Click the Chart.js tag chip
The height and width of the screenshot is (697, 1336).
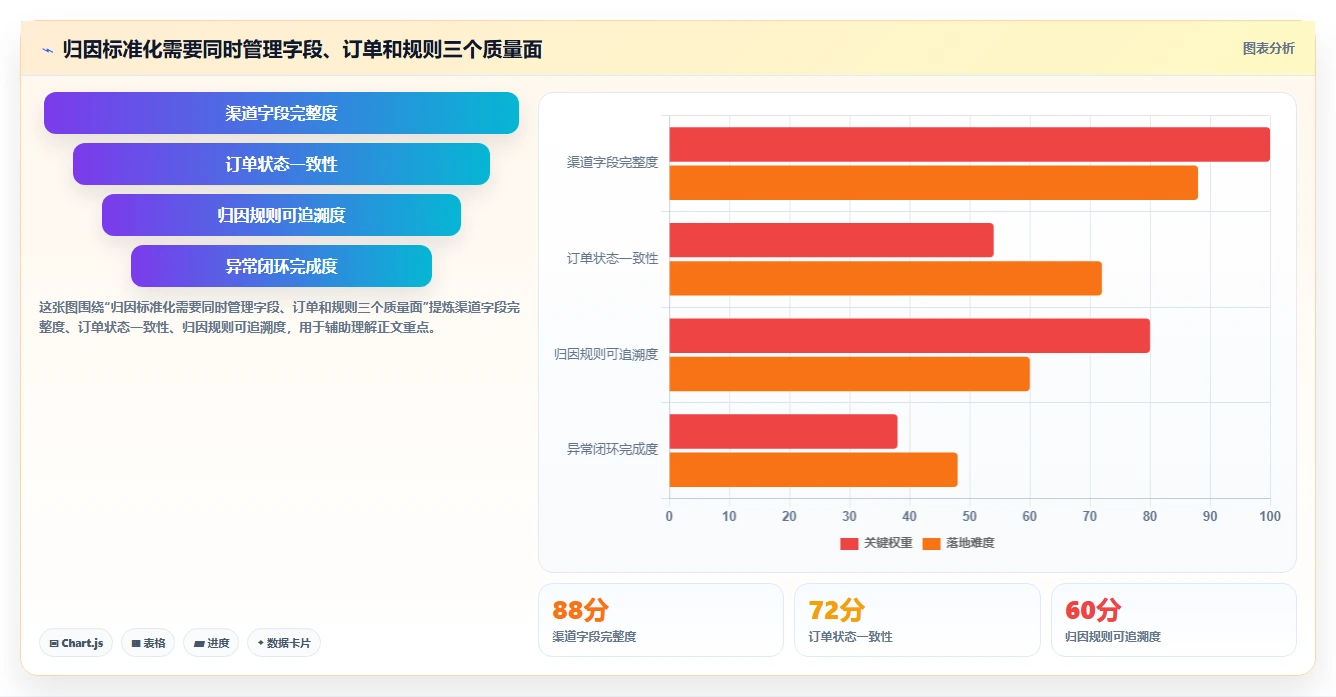(76, 643)
